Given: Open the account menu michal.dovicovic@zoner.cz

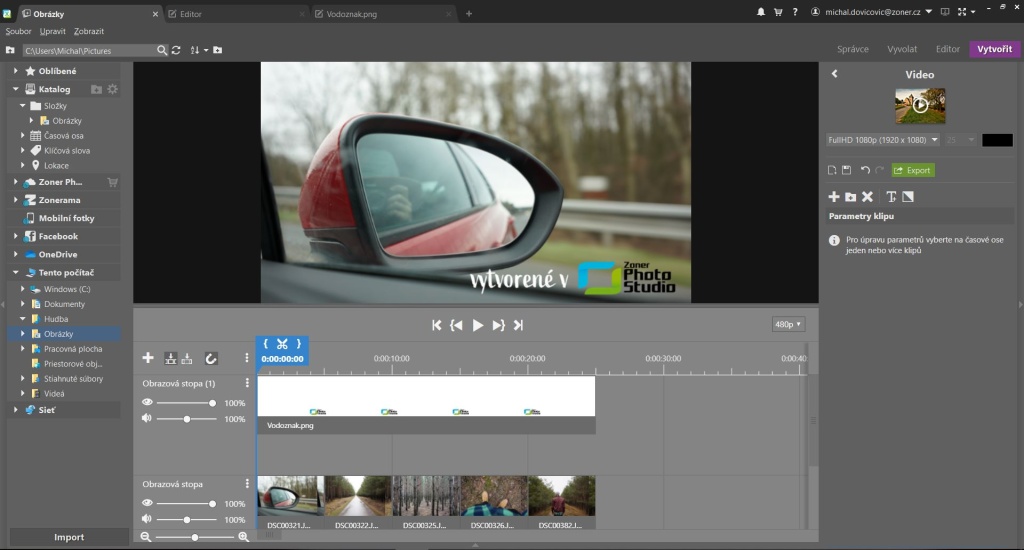Looking at the screenshot, I should coord(872,12).
